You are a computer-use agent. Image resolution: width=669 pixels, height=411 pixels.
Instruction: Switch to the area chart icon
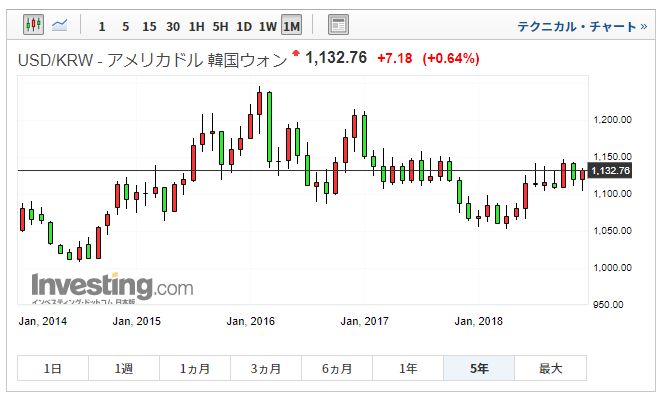(x=61, y=23)
